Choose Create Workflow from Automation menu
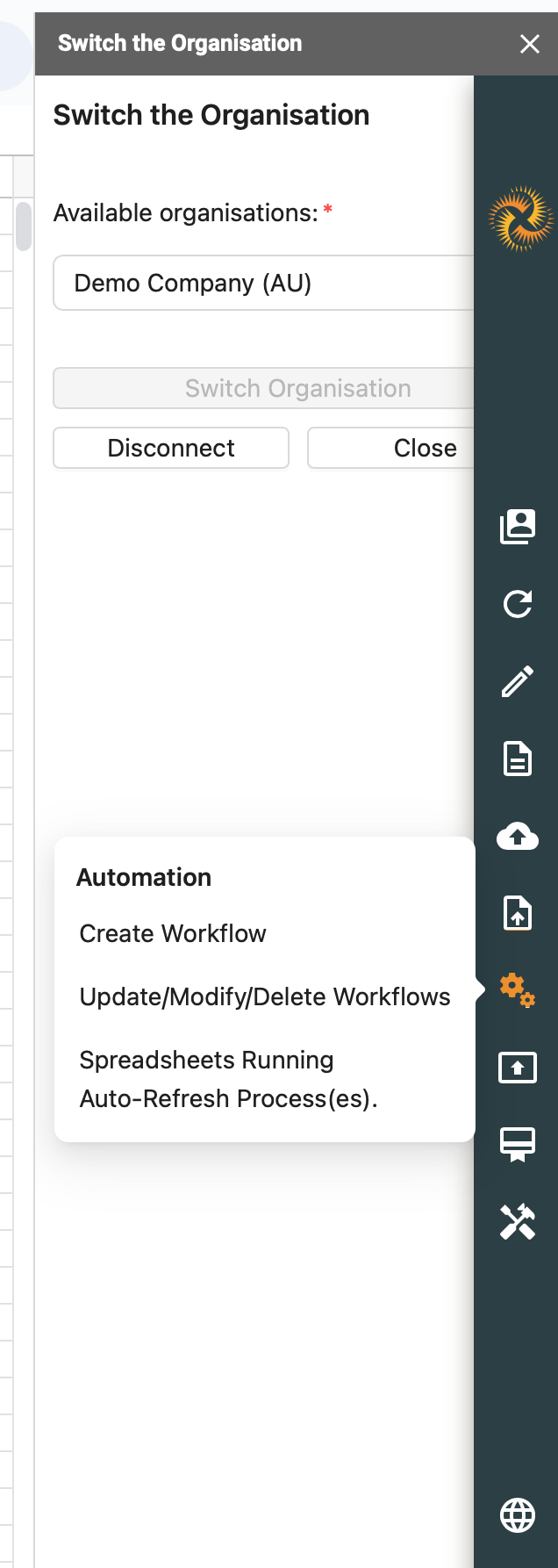 [173, 933]
